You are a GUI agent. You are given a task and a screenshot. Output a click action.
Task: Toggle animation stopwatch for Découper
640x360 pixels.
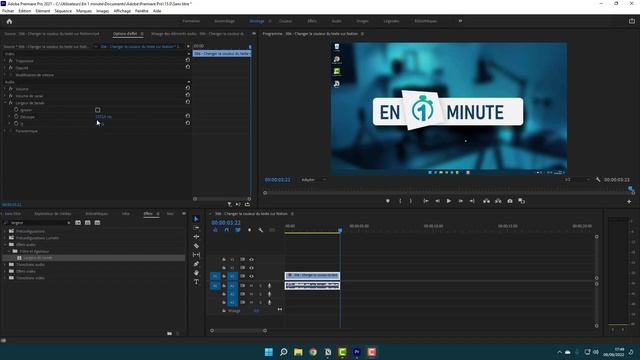[x=16, y=117]
